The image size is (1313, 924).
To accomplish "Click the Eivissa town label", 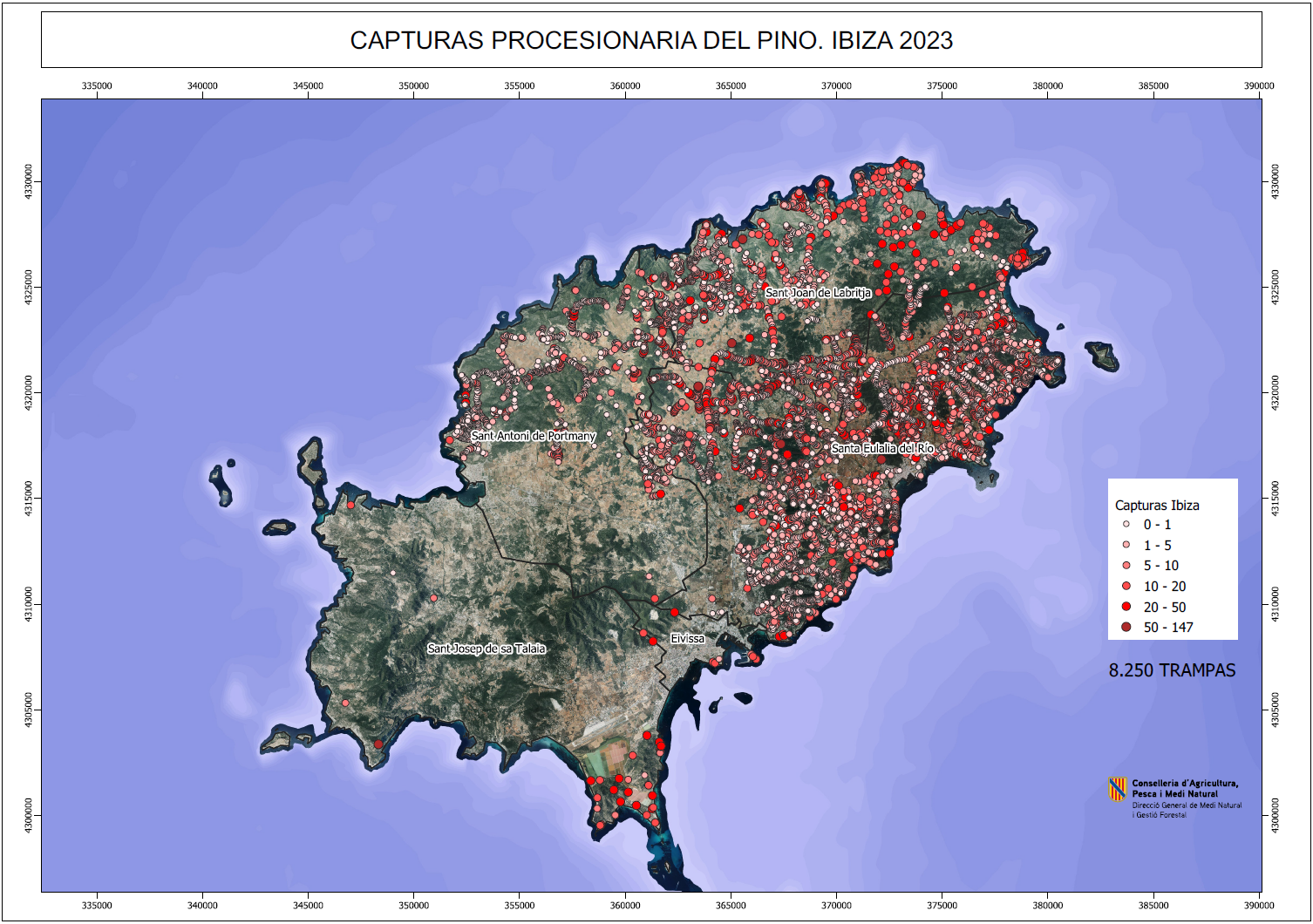I will [687, 639].
